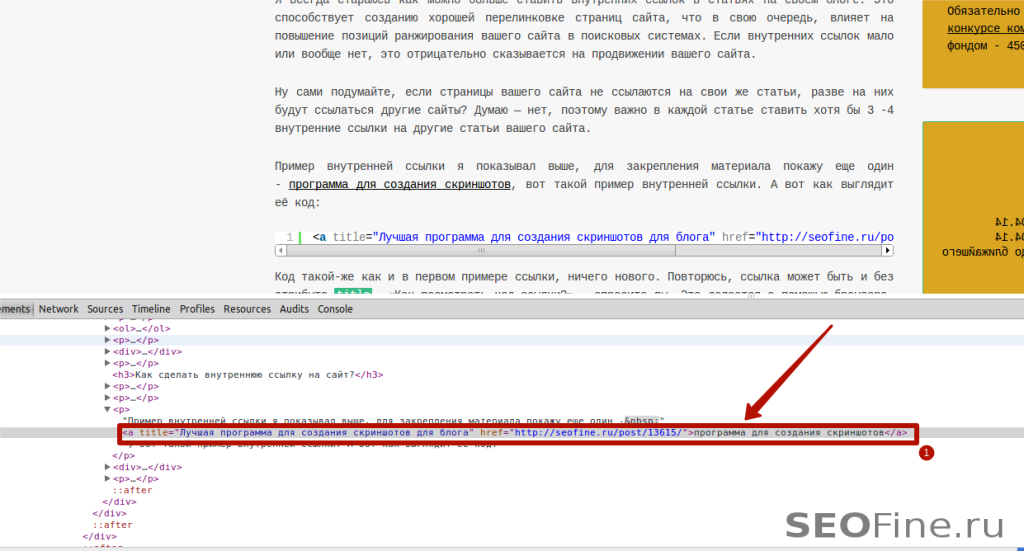
Task: Open the Resources tab
Action: [x=247, y=309]
